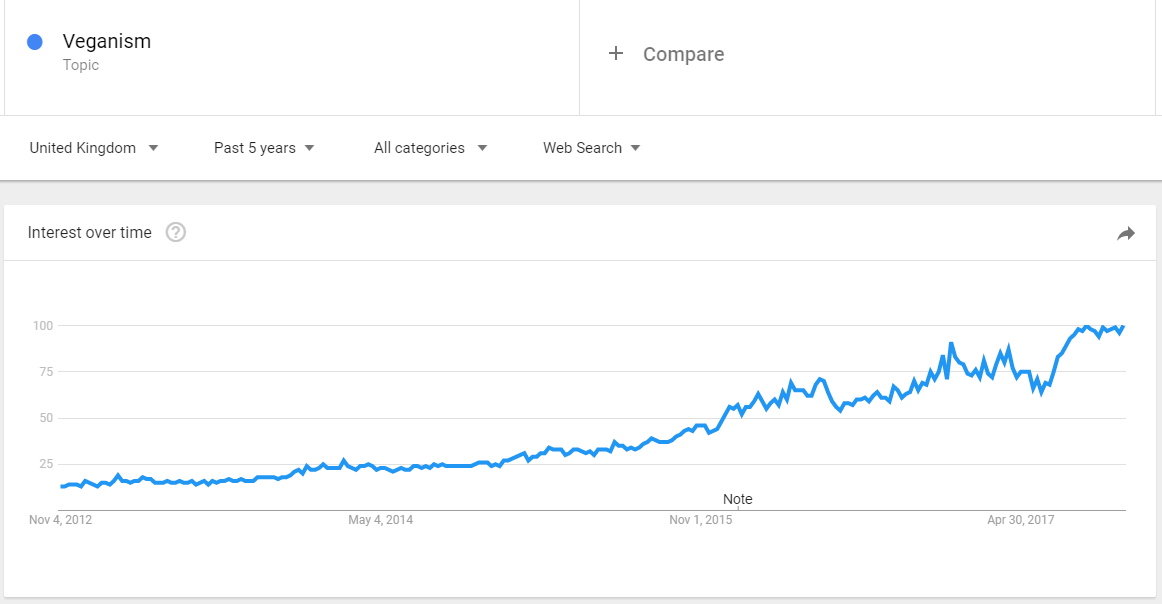Click the 50 value on the y-axis

[x=45, y=418]
